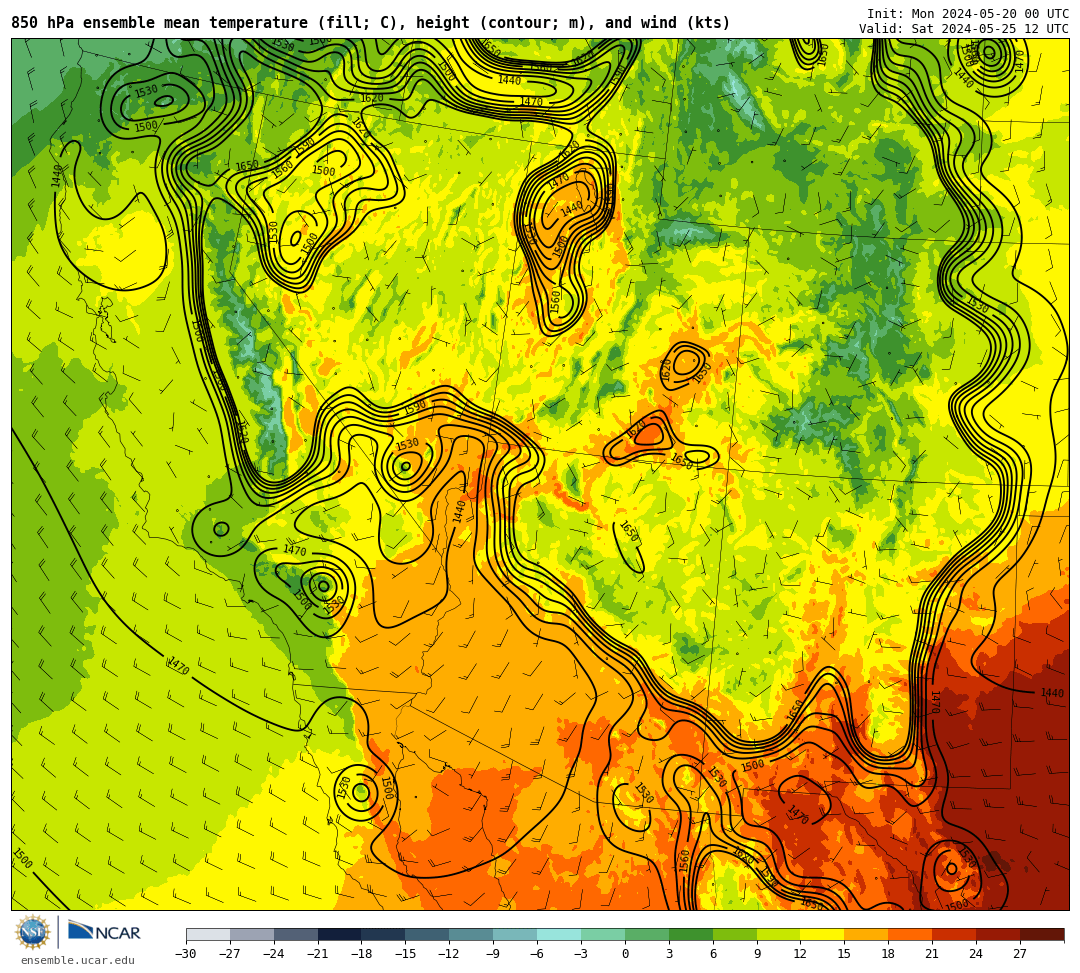Select the 850 hPa ensemble mean plot title
Image resolution: width=1080 pixels, height=973 pixels.
(371, 23)
